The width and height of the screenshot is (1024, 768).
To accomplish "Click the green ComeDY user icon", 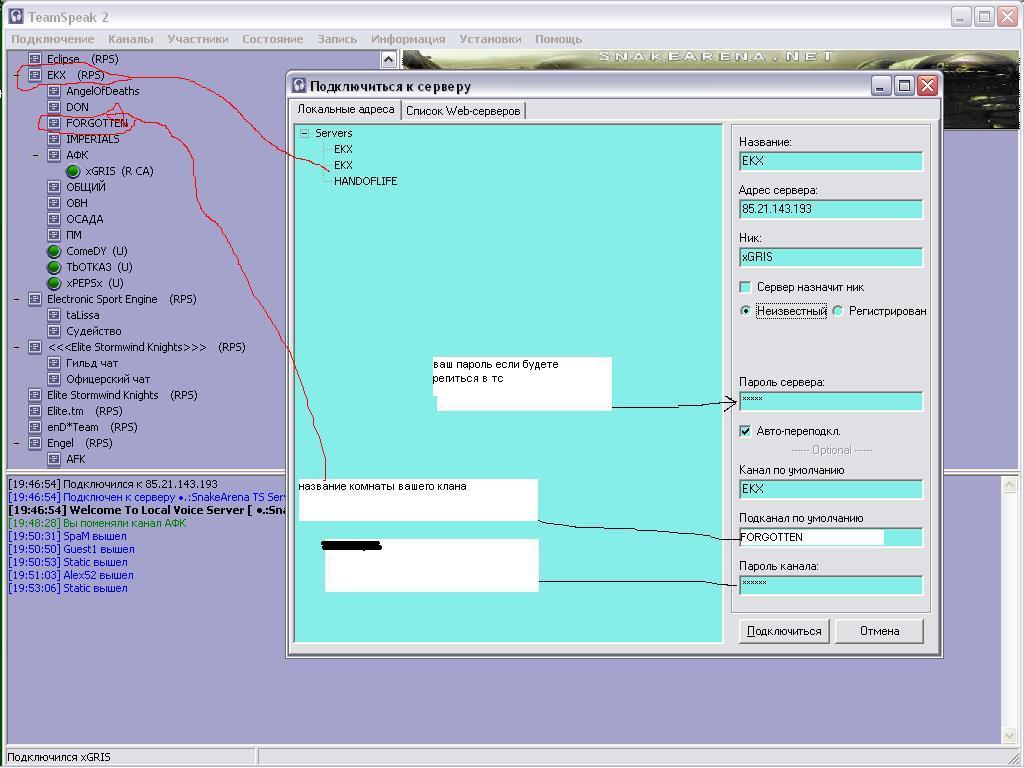I will click(x=54, y=251).
